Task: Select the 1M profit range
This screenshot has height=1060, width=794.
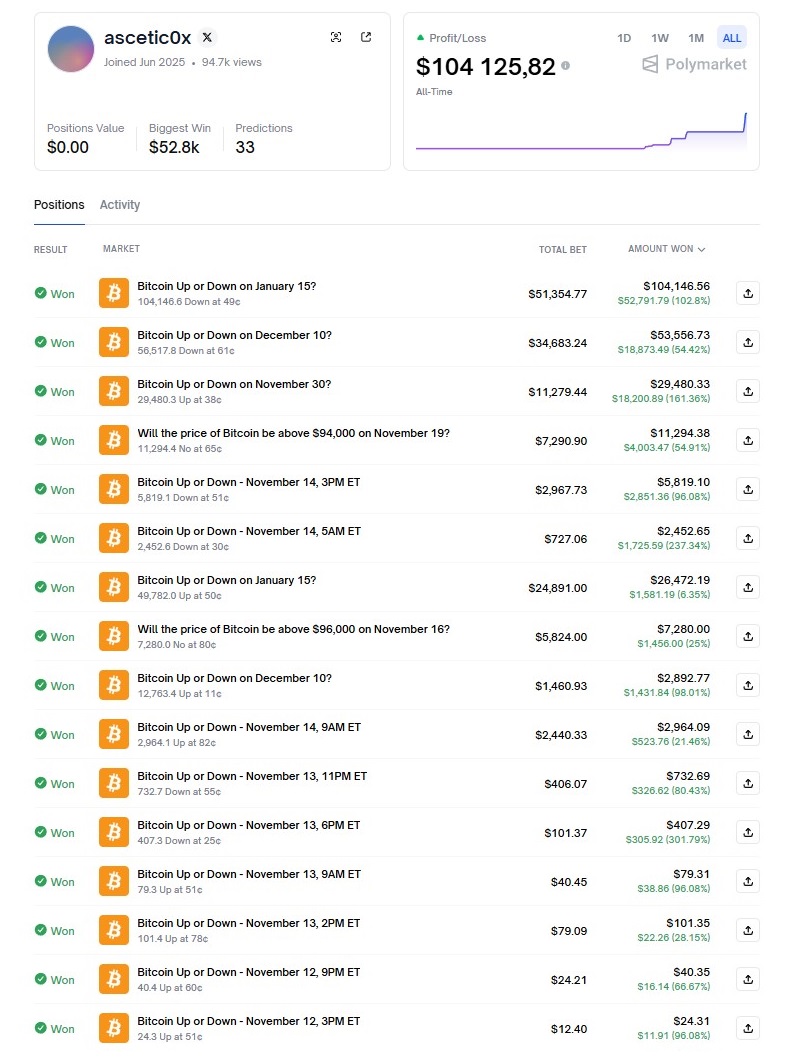Action: (x=696, y=38)
